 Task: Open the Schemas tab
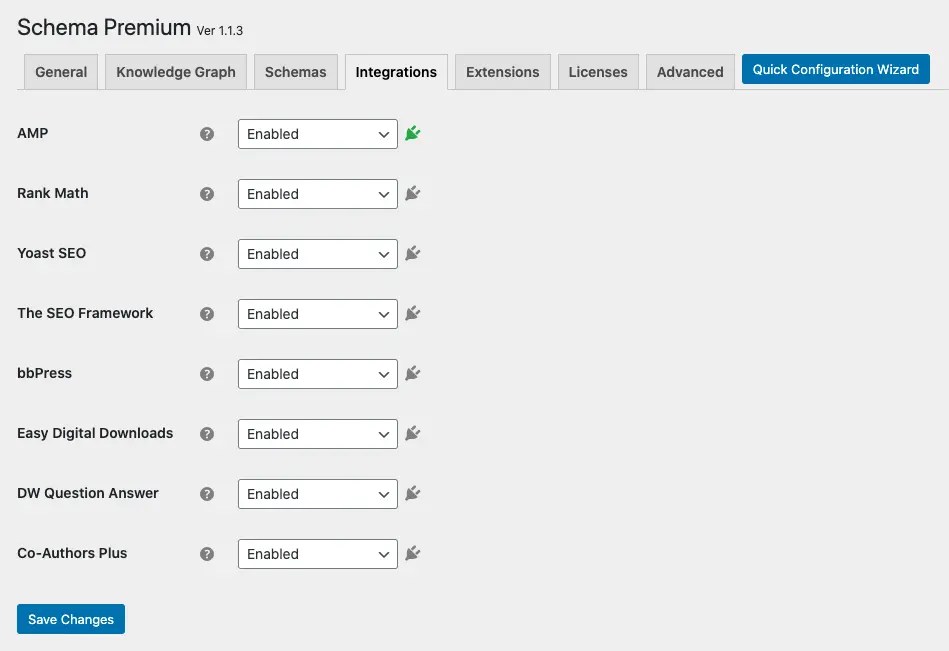click(x=296, y=72)
